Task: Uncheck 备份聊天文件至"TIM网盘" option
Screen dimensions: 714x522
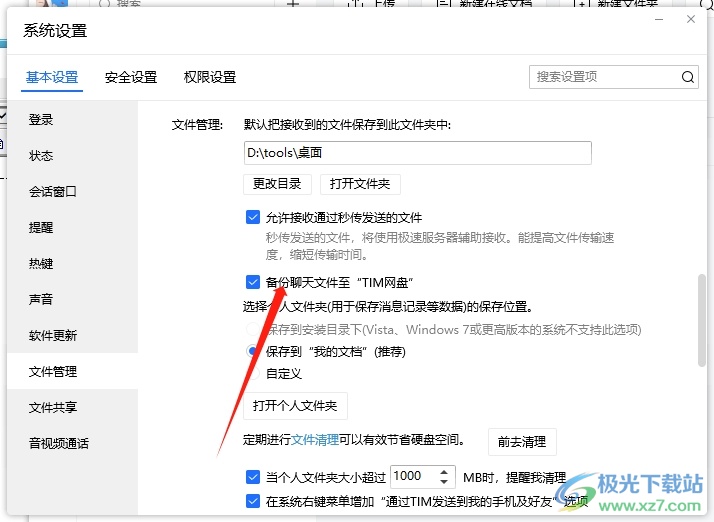Action: click(253, 283)
